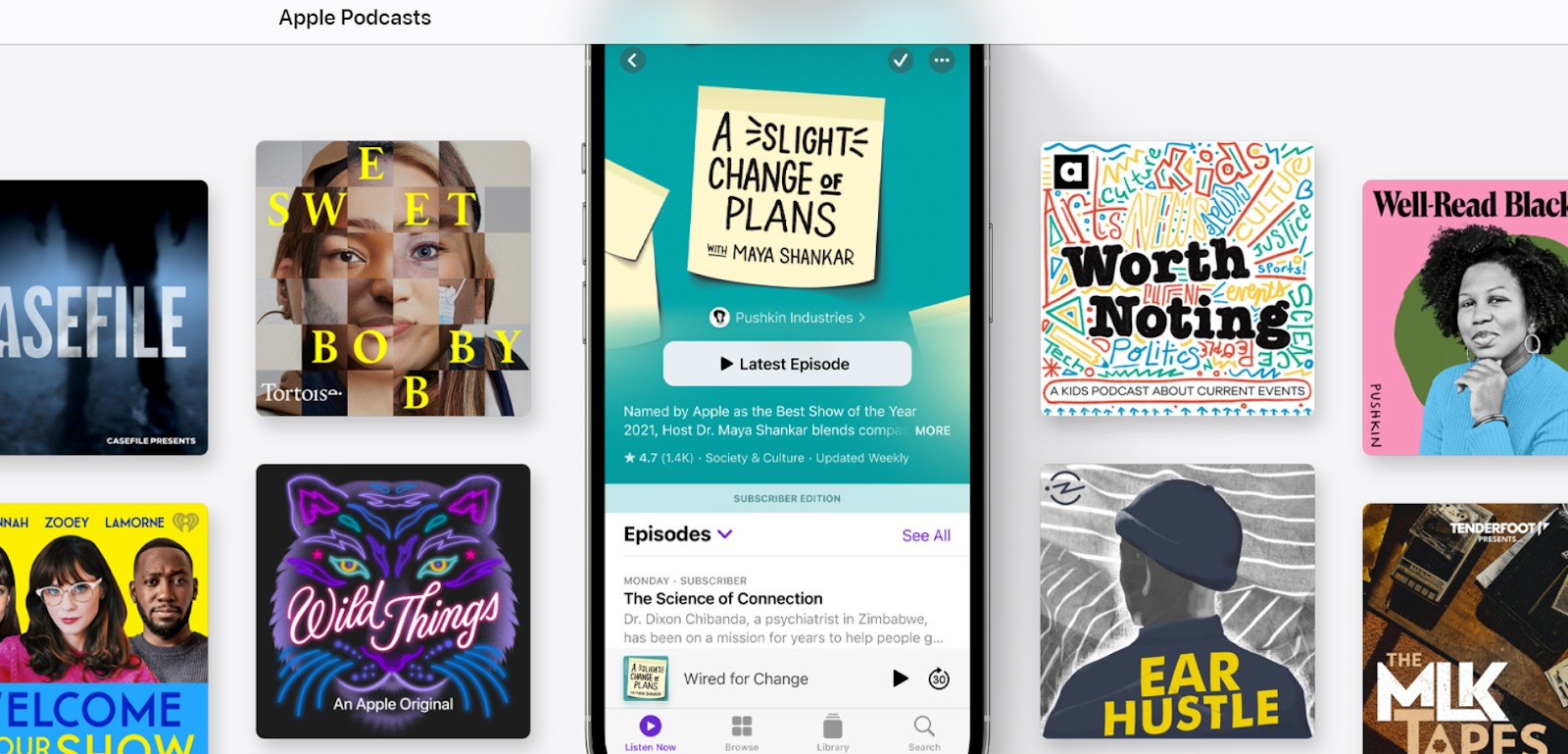Open the Worth Noting podcast artwork
1568x754 pixels.
pos(1177,278)
